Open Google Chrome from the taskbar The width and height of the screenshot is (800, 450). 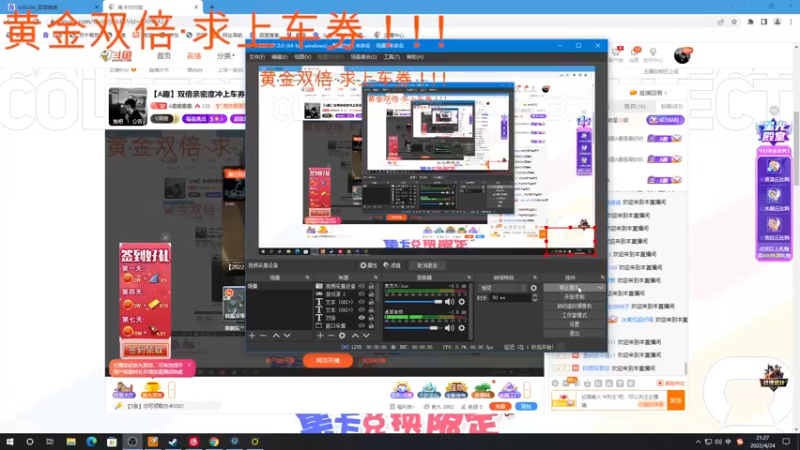pyautogui.click(x=214, y=442)
